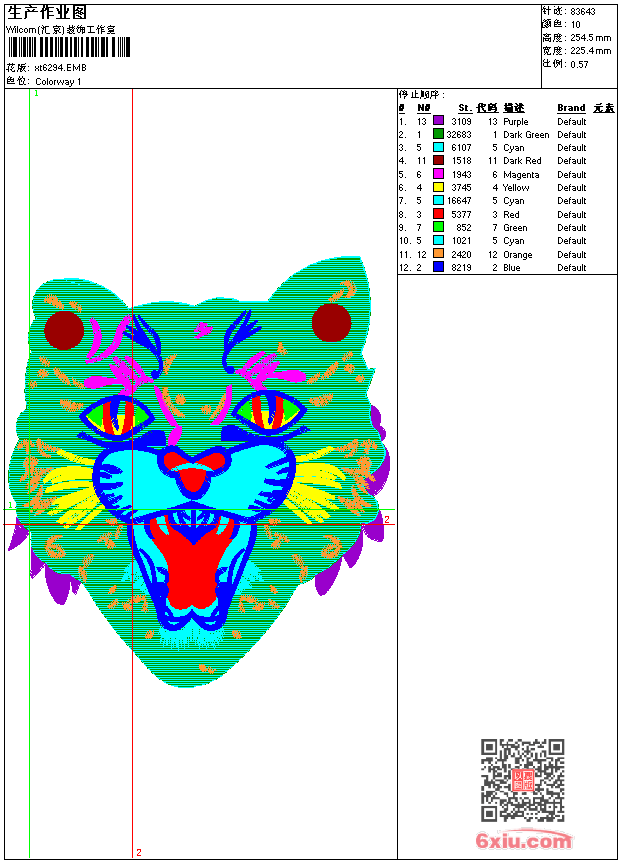Click the red marker label 2 at the bottom

click(139, 852)
